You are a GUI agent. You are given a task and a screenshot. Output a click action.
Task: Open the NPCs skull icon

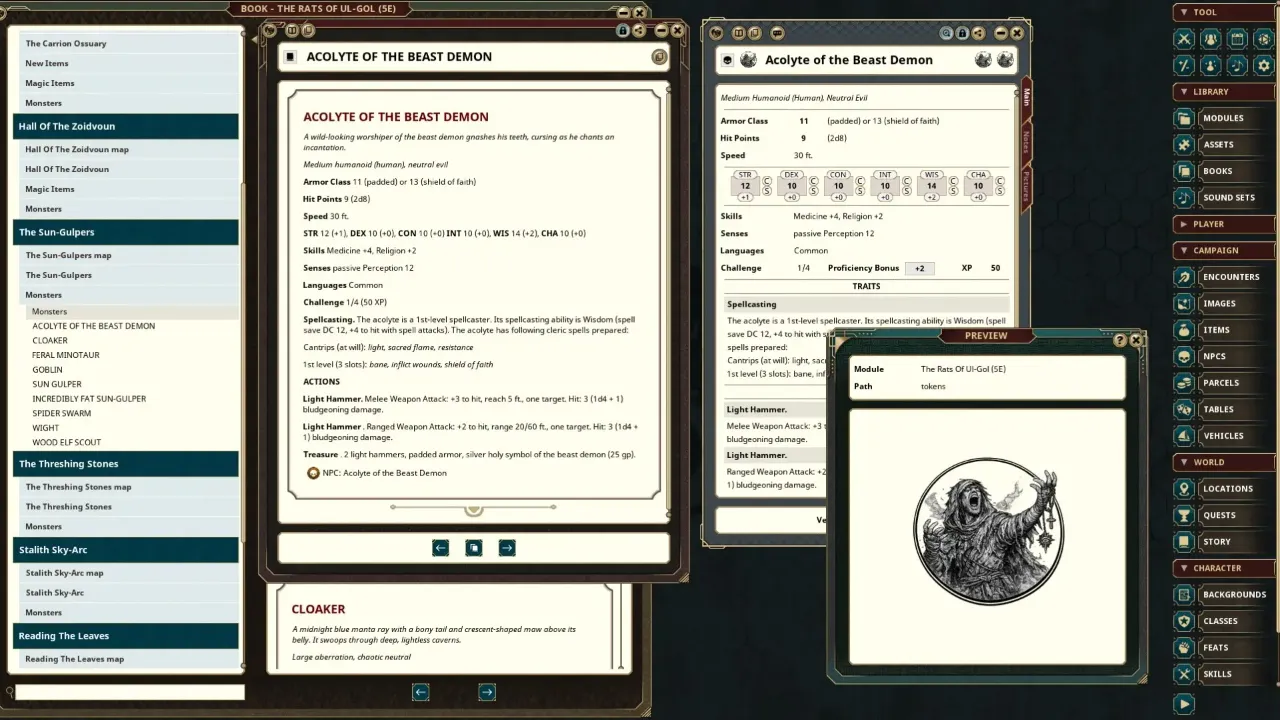[x=1185, y=356]
